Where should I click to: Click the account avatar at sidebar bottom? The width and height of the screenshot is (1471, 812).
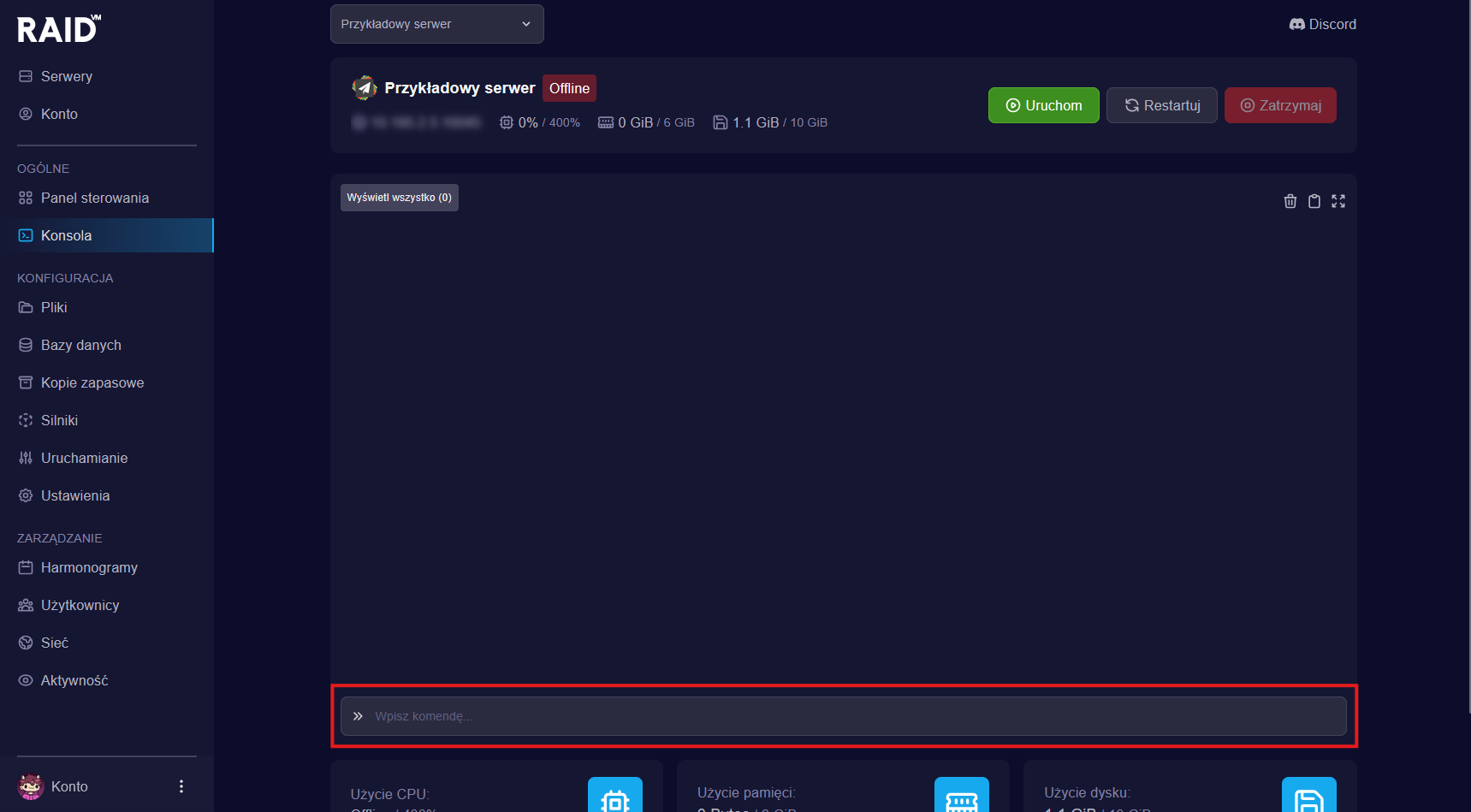31,786
